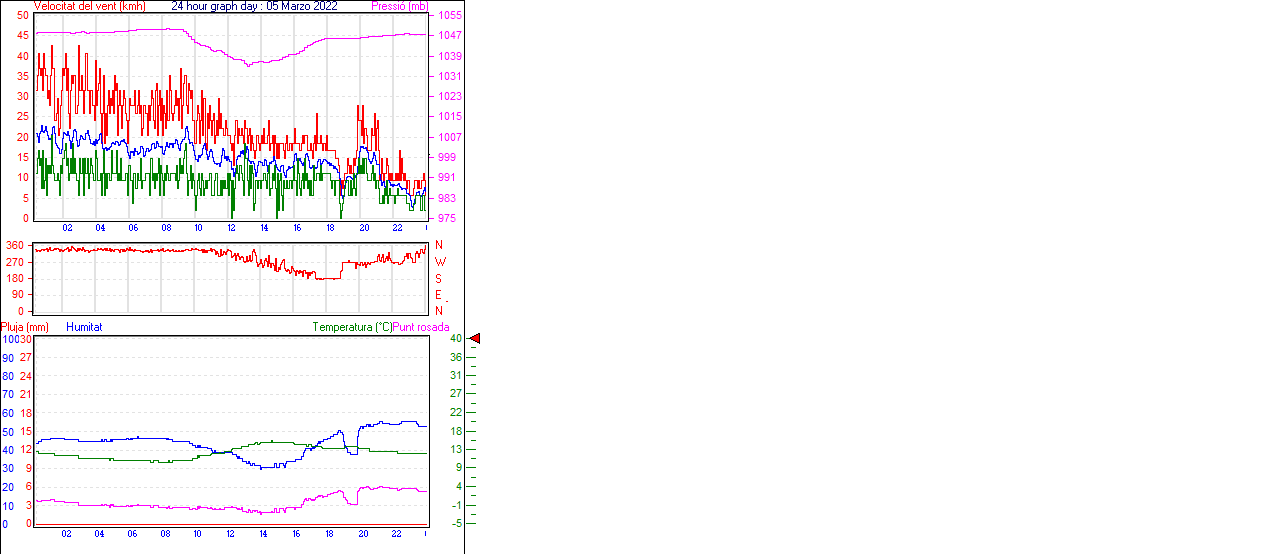Click the 'Velocitat del vent (kmh)' label

click(89, 6)
